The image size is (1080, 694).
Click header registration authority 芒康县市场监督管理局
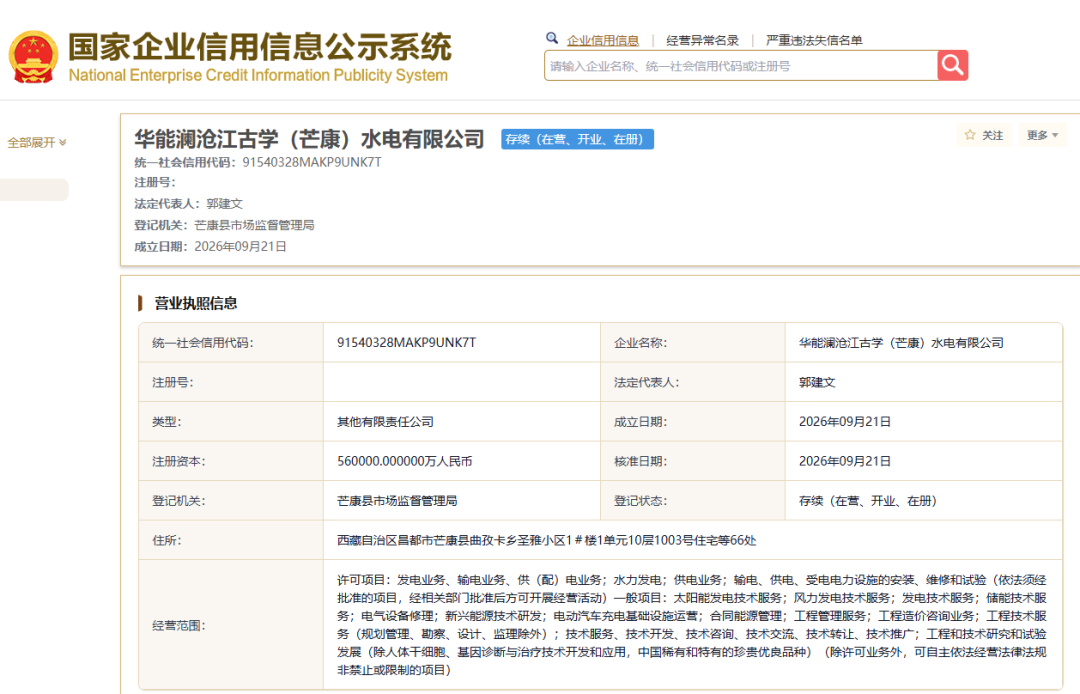(x=254, y=225)
